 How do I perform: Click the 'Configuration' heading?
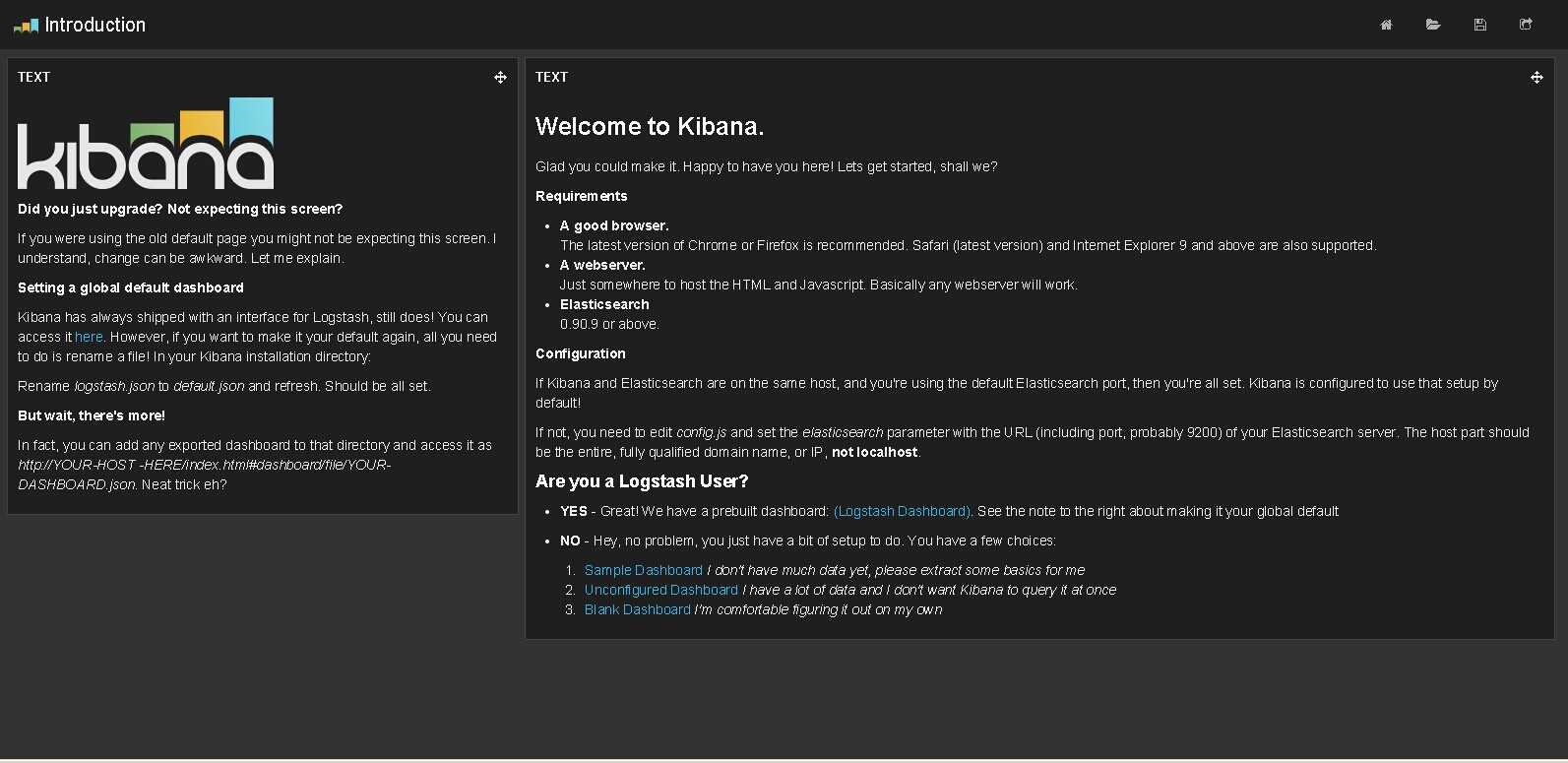pos(581,353)
